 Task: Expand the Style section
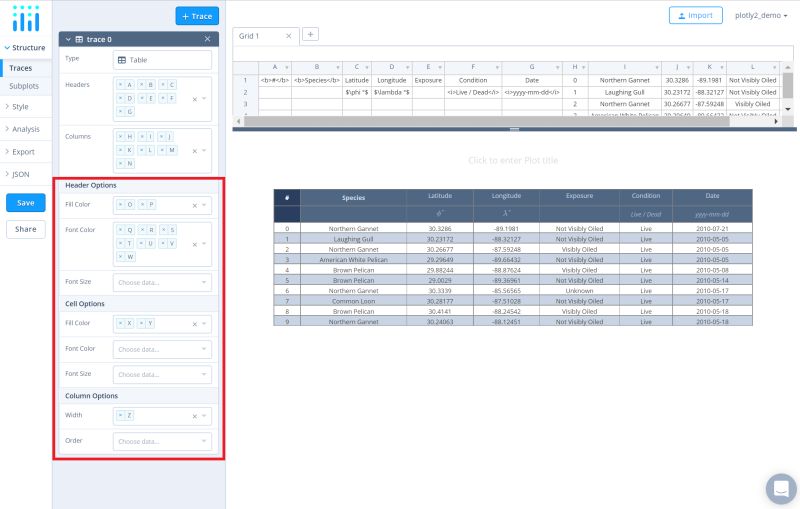(x=17, y=107)
